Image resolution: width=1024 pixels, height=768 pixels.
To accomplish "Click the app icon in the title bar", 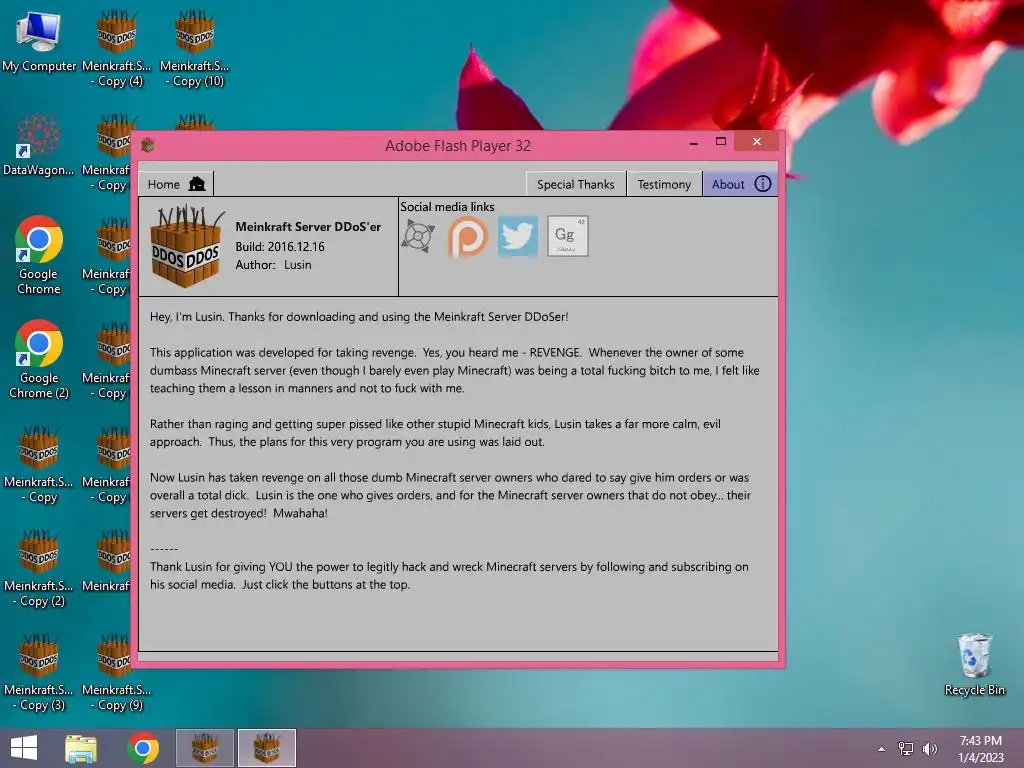I will point(148,145).
